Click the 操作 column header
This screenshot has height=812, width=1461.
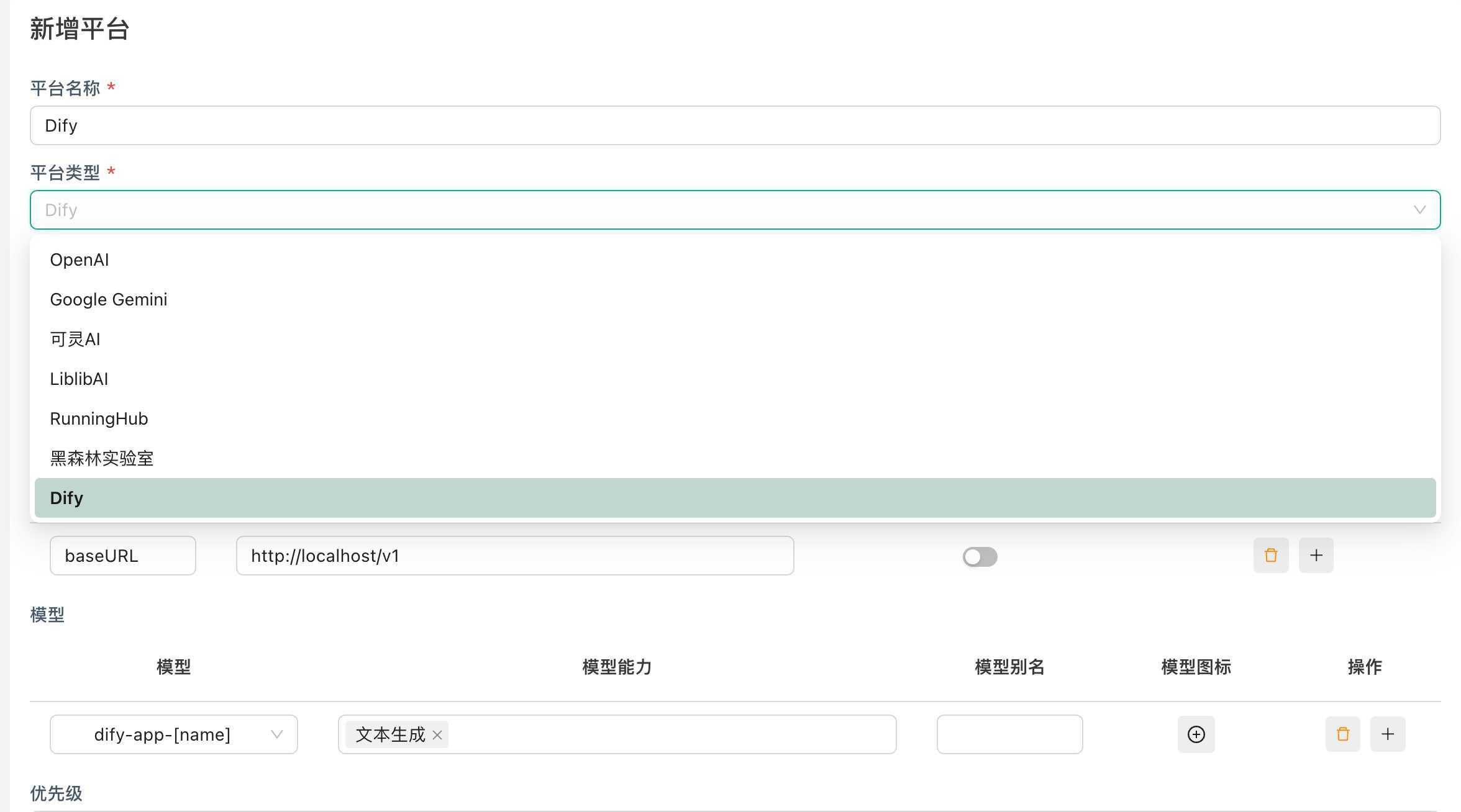pyautogui.click(x=1365, y=667)
